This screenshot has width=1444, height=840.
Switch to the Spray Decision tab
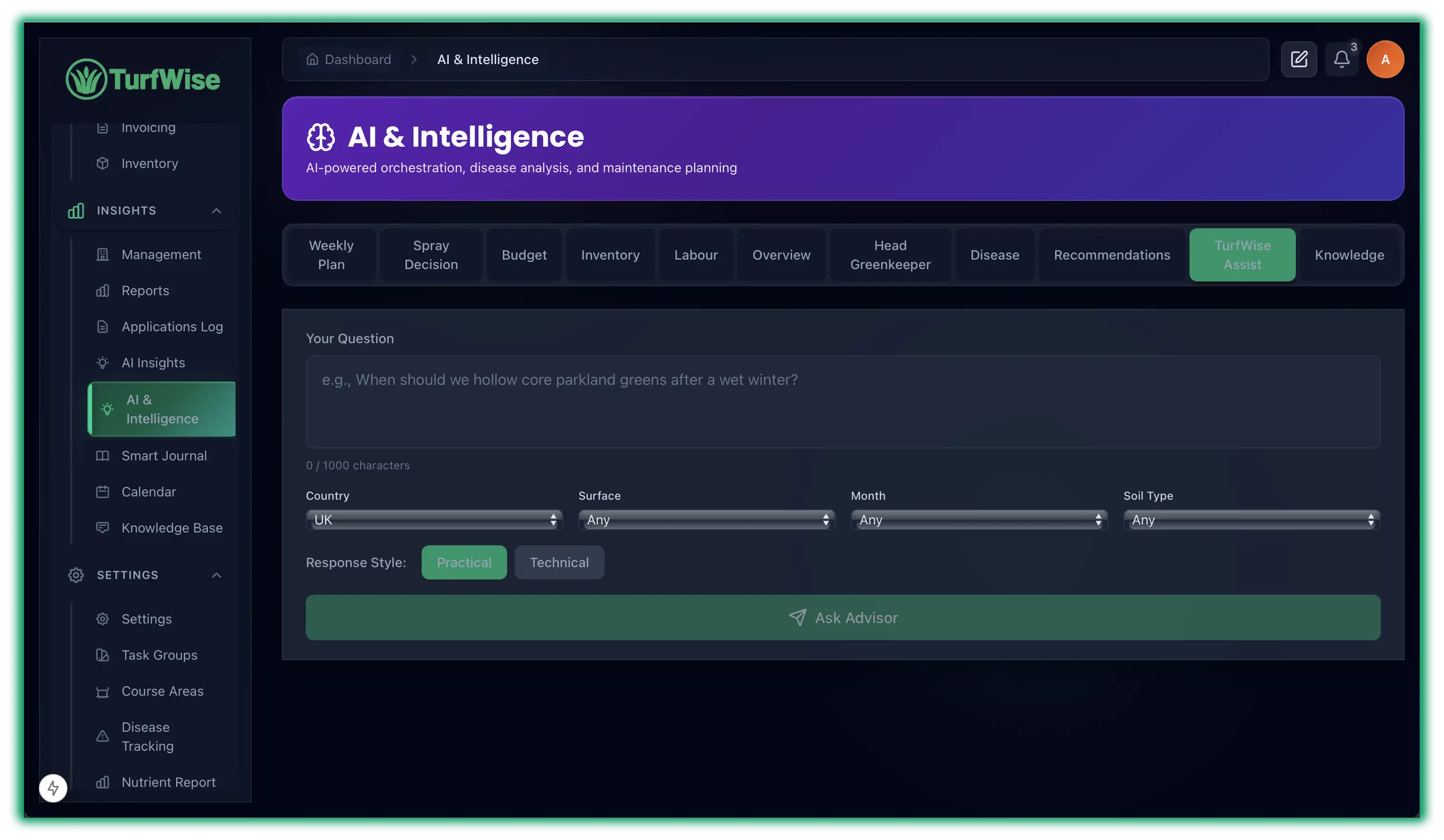pyautogui.click(x=431, y=255)
